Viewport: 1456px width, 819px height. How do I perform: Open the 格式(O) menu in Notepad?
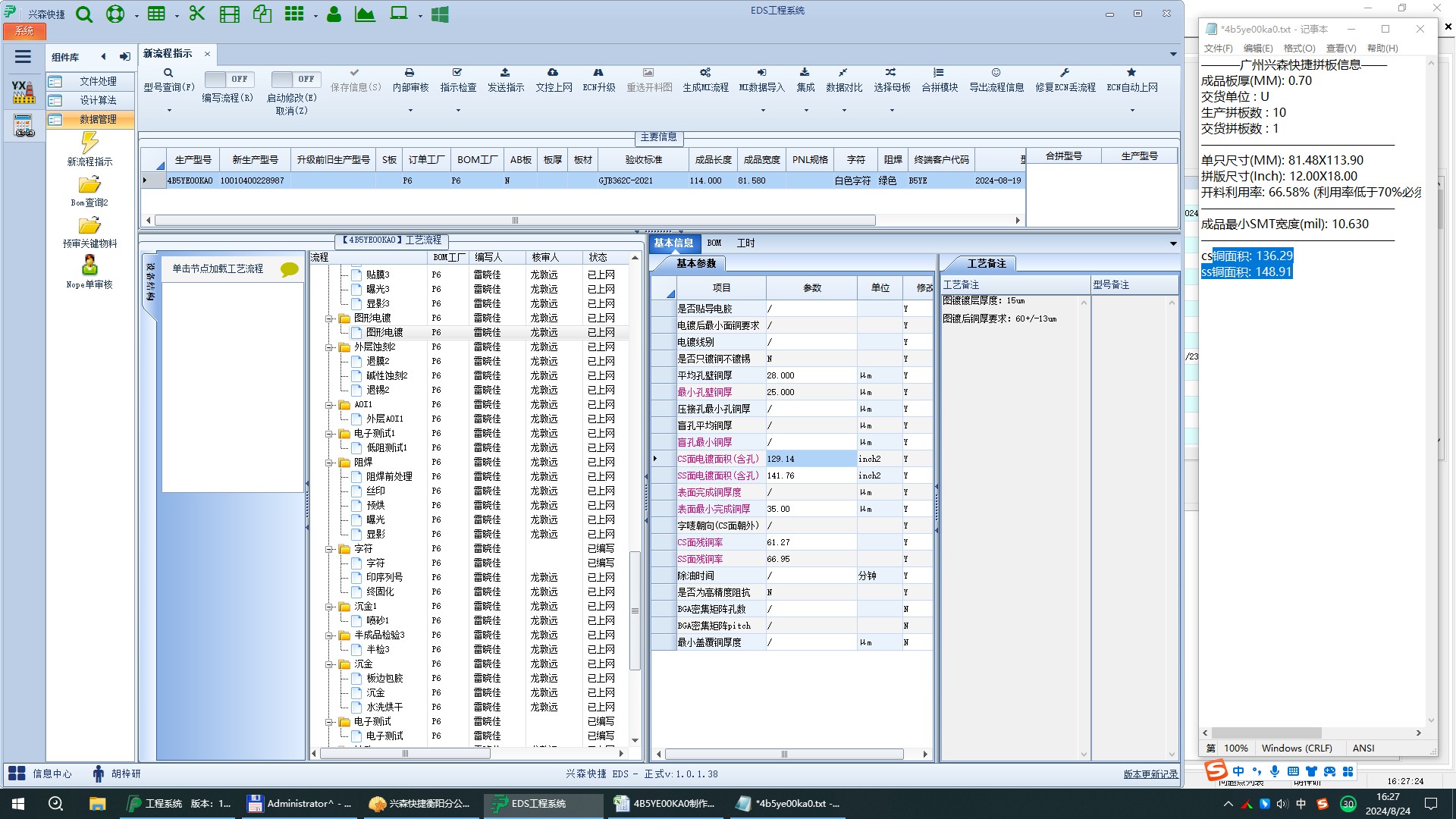pyautogui.click(x=1299, y=49)
